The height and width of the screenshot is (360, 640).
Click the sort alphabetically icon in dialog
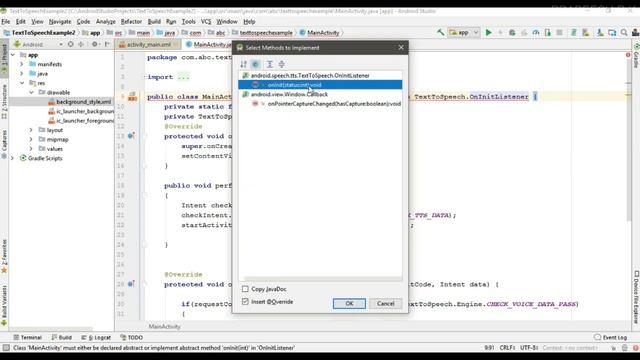(244, 64)
